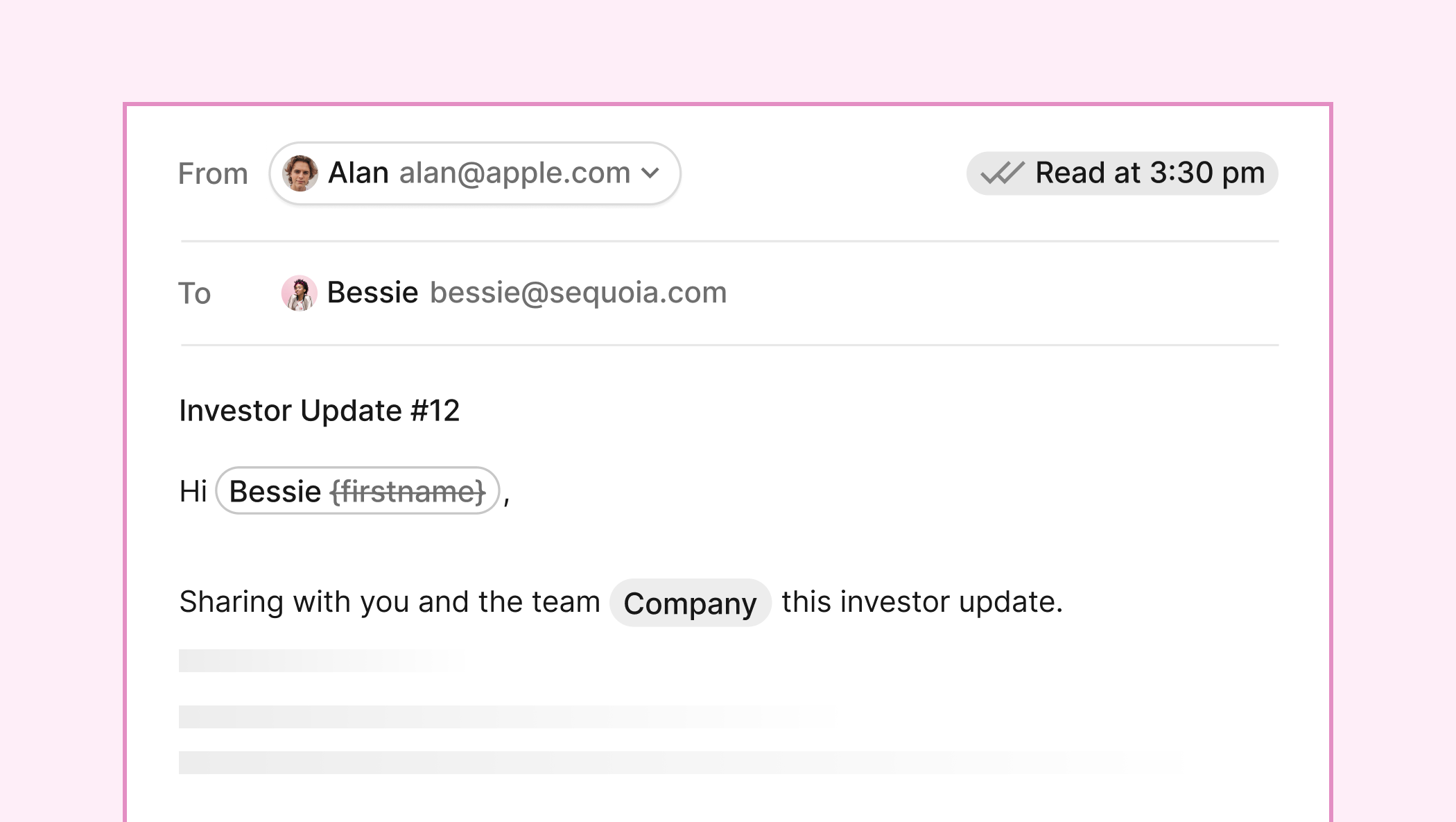Click the double-checkmark read receipt icon
1456x822 pixels.
1002,173
